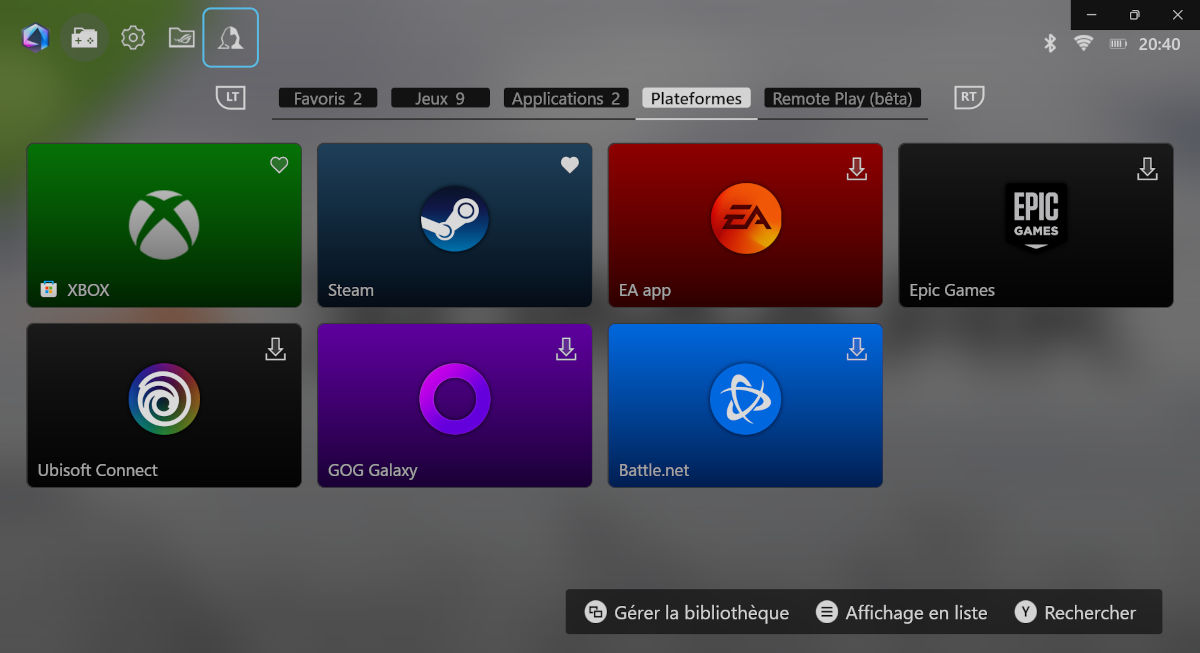Click the download icon on Ubisoft Connect
The width and height of the screenshot is (1200, 653).
point(275,349)
